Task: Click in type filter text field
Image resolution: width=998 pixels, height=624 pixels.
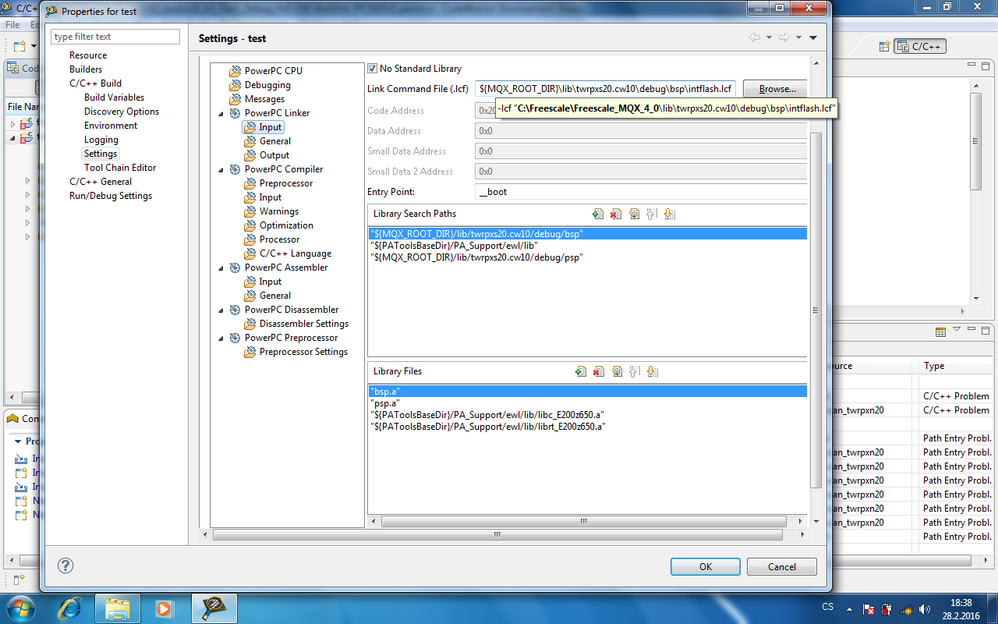Action: pyautogui.click(x=115, y=37)
